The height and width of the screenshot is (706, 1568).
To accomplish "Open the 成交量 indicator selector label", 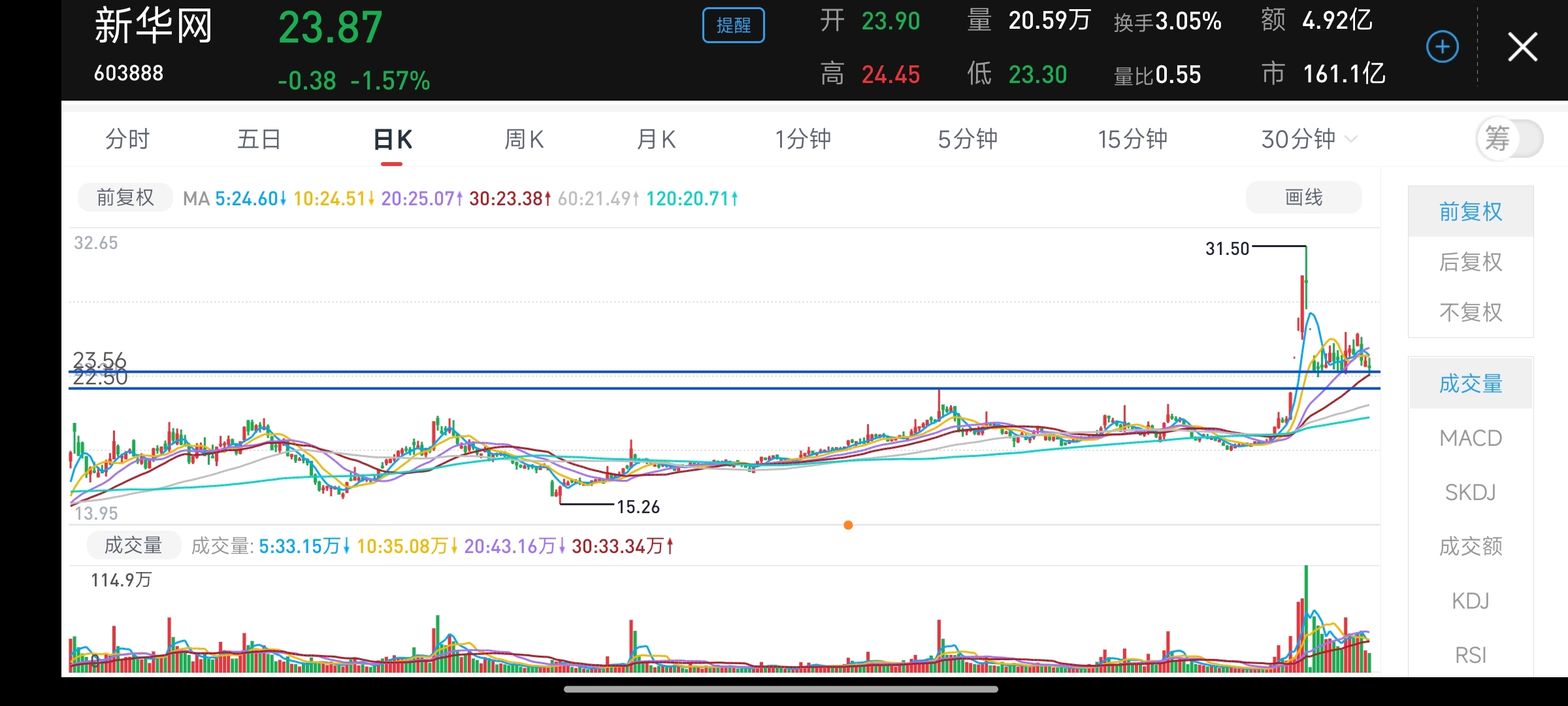I will (x=133, y=545).
